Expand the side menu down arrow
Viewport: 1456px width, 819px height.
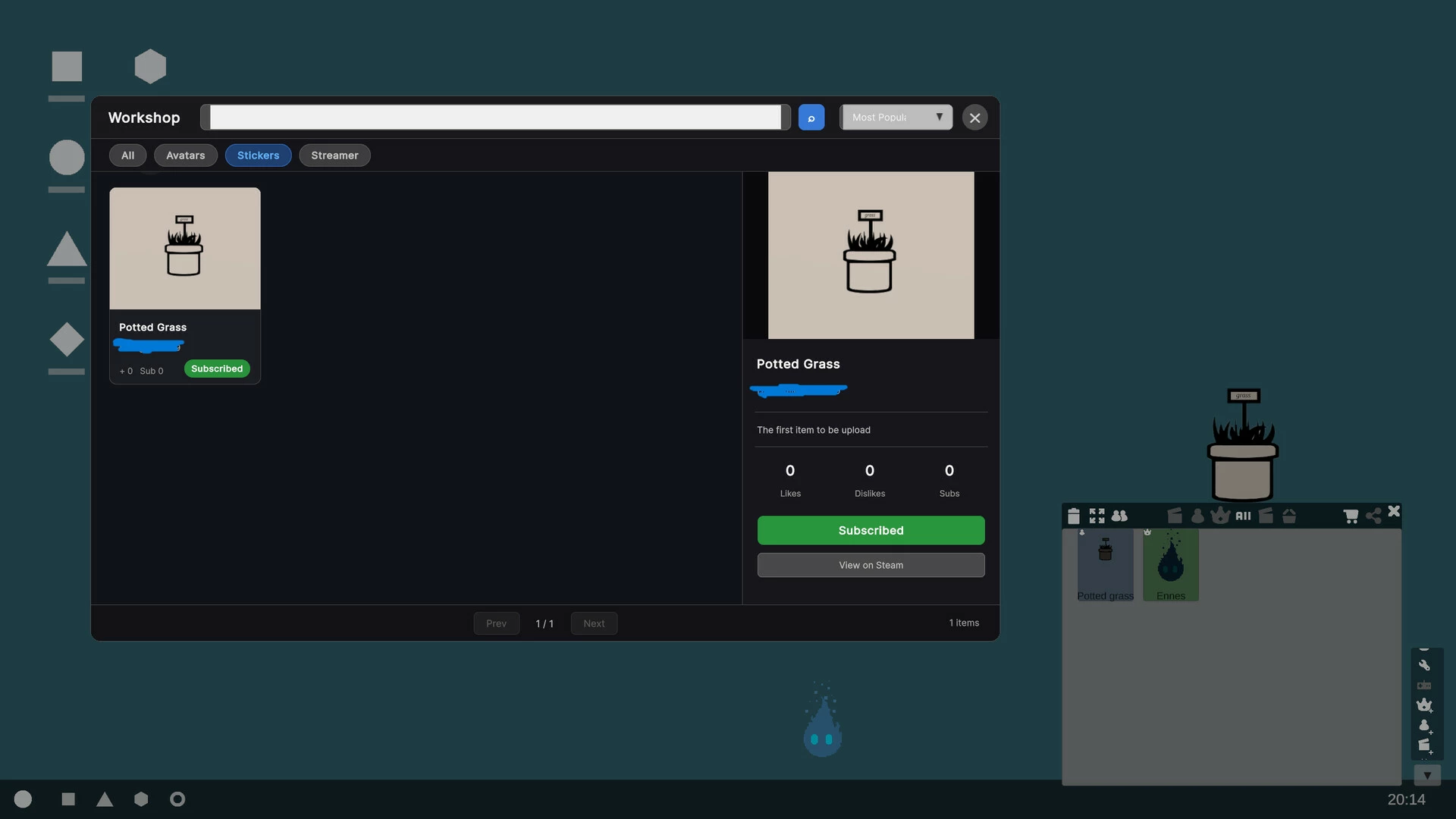coord(1427,776)
